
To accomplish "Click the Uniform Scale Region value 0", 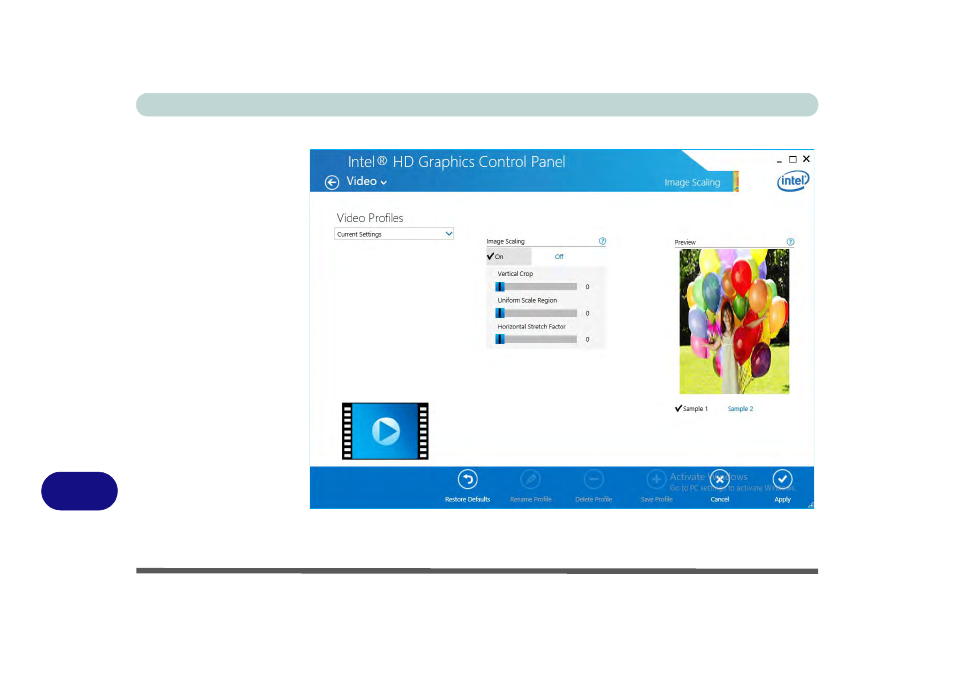I will (x=587, y=313).
